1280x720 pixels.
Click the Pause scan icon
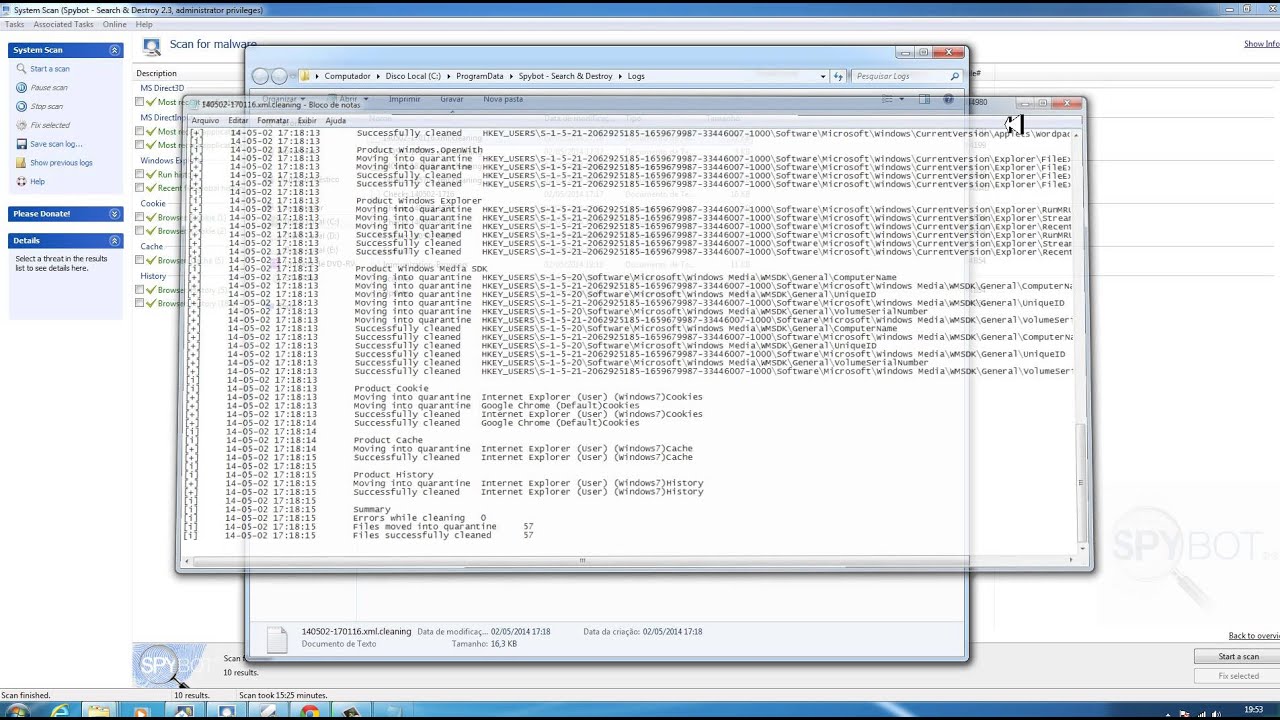point(21,88)
